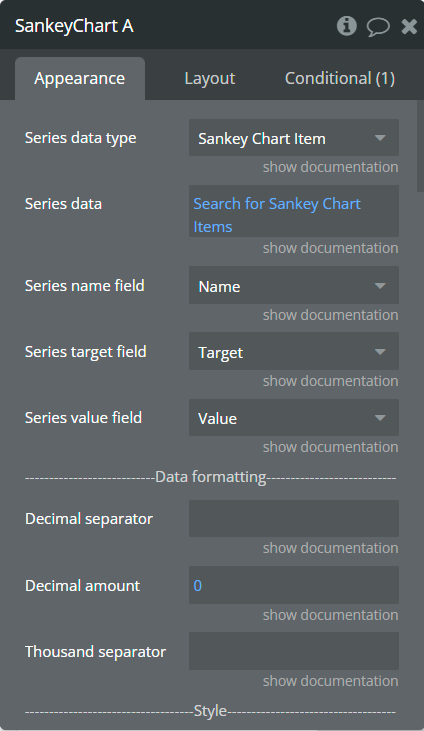This screenshot has width=424, height=731.
Task: Expand the Series value field dropdown
Action: (x=294, y=418)
